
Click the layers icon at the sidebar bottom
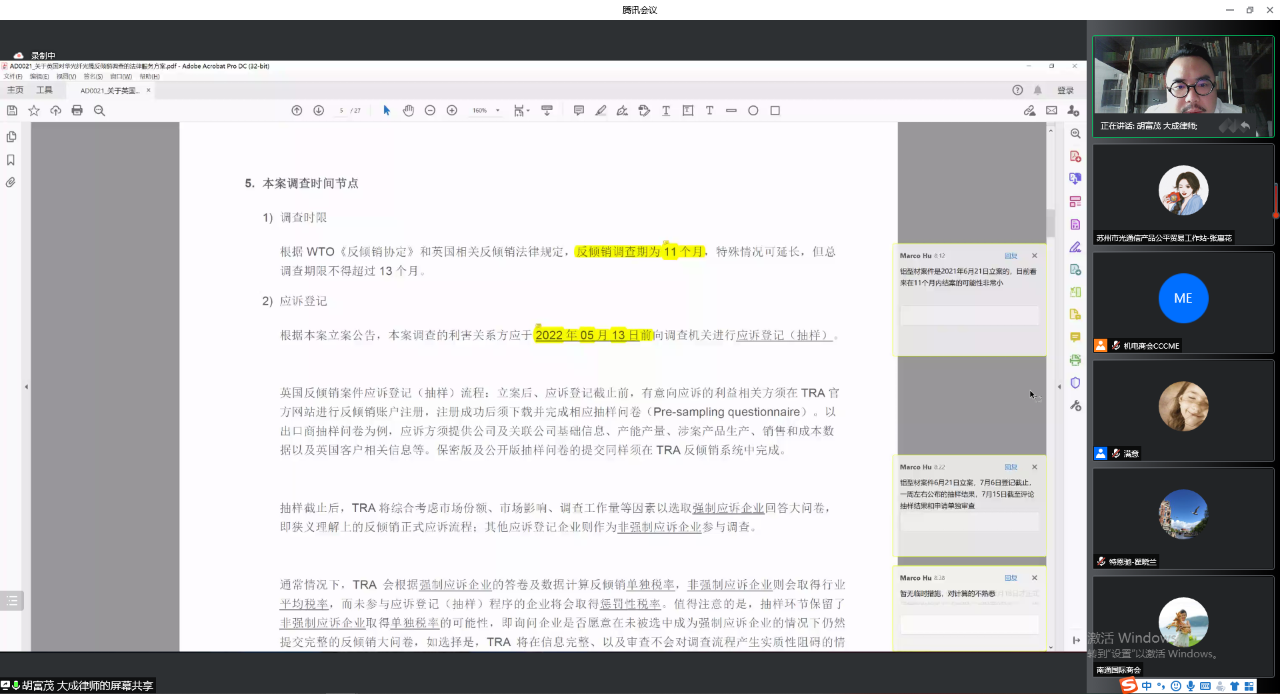(x=11, y=601)
